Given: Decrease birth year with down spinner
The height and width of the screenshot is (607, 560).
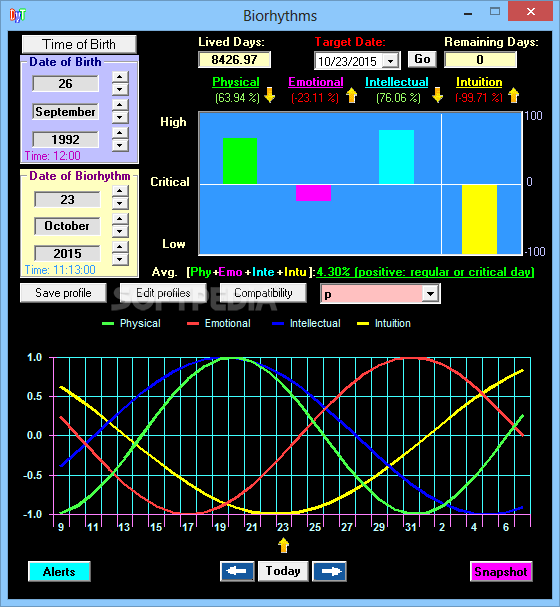Looking at the screenshot, I should coord(120,146).
